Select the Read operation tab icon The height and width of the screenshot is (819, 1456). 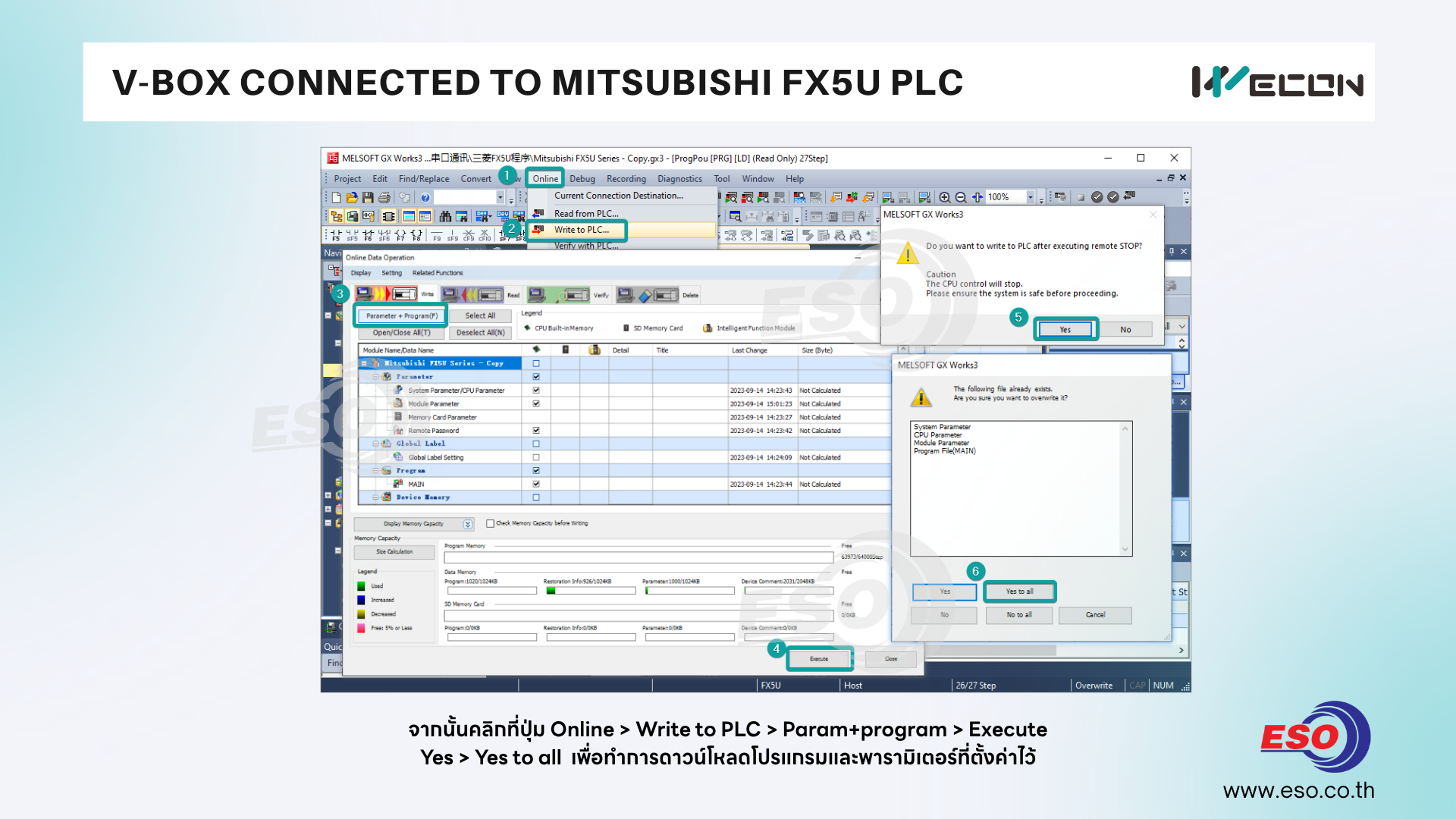472,294
